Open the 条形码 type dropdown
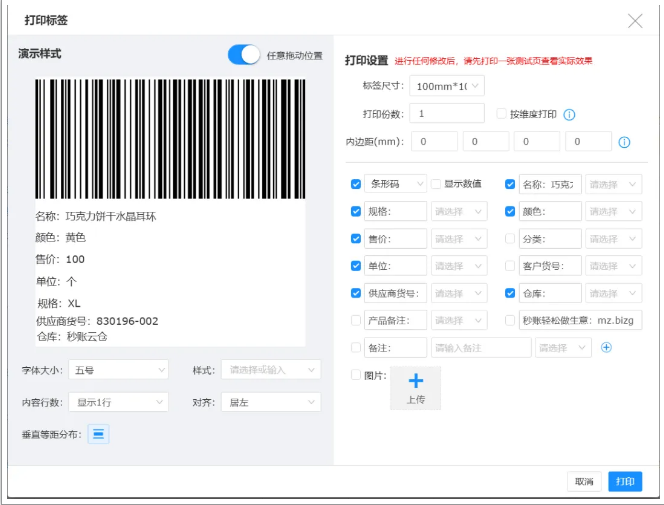 [395, 184]
